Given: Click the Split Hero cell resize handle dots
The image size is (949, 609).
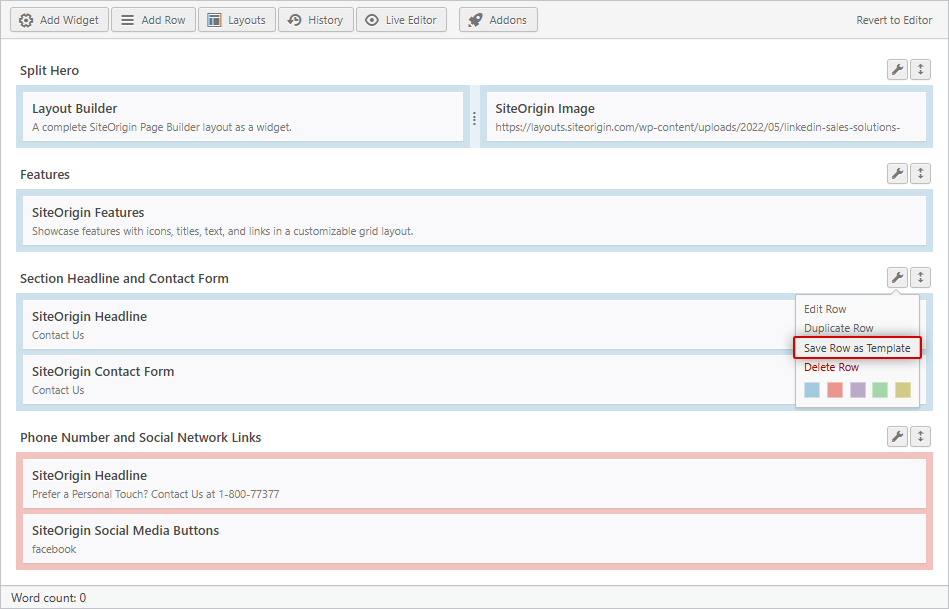Looking at the screenshot, I should tap(474, 119).
